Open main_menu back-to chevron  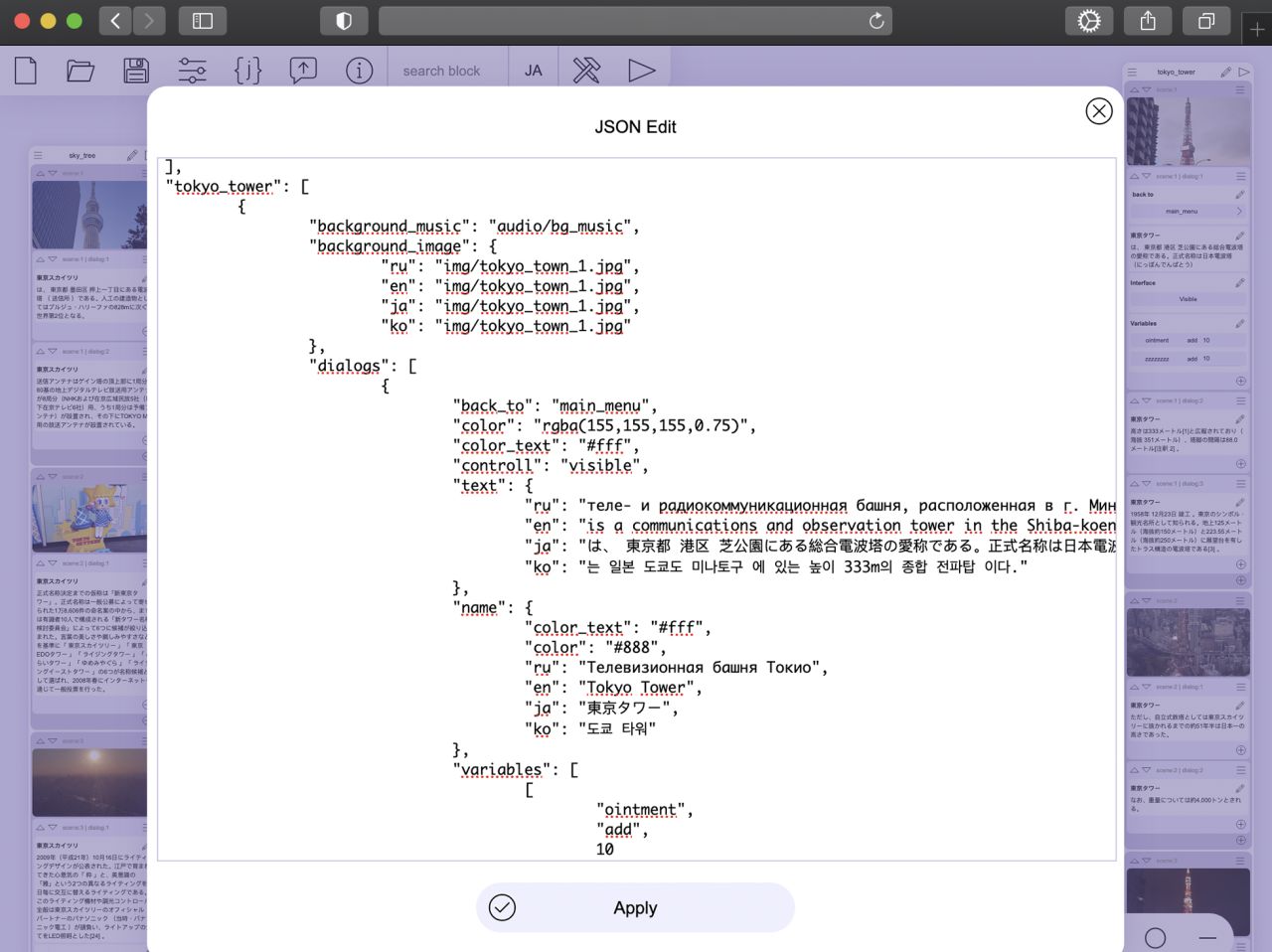click(1239, 212)
